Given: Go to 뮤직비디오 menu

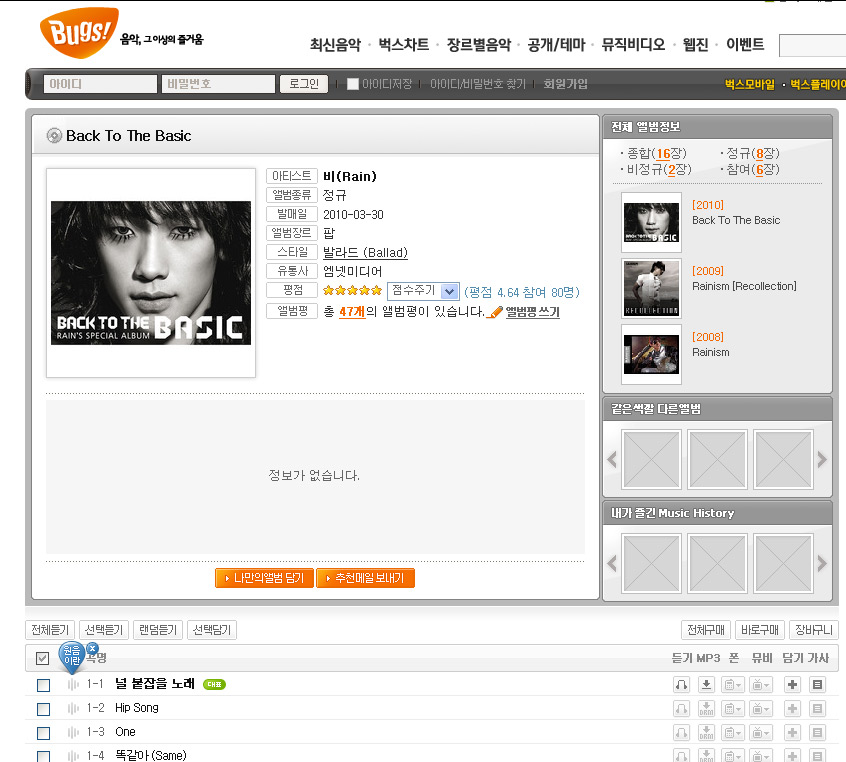Looking at the screenshot, I should pos(633,44).
